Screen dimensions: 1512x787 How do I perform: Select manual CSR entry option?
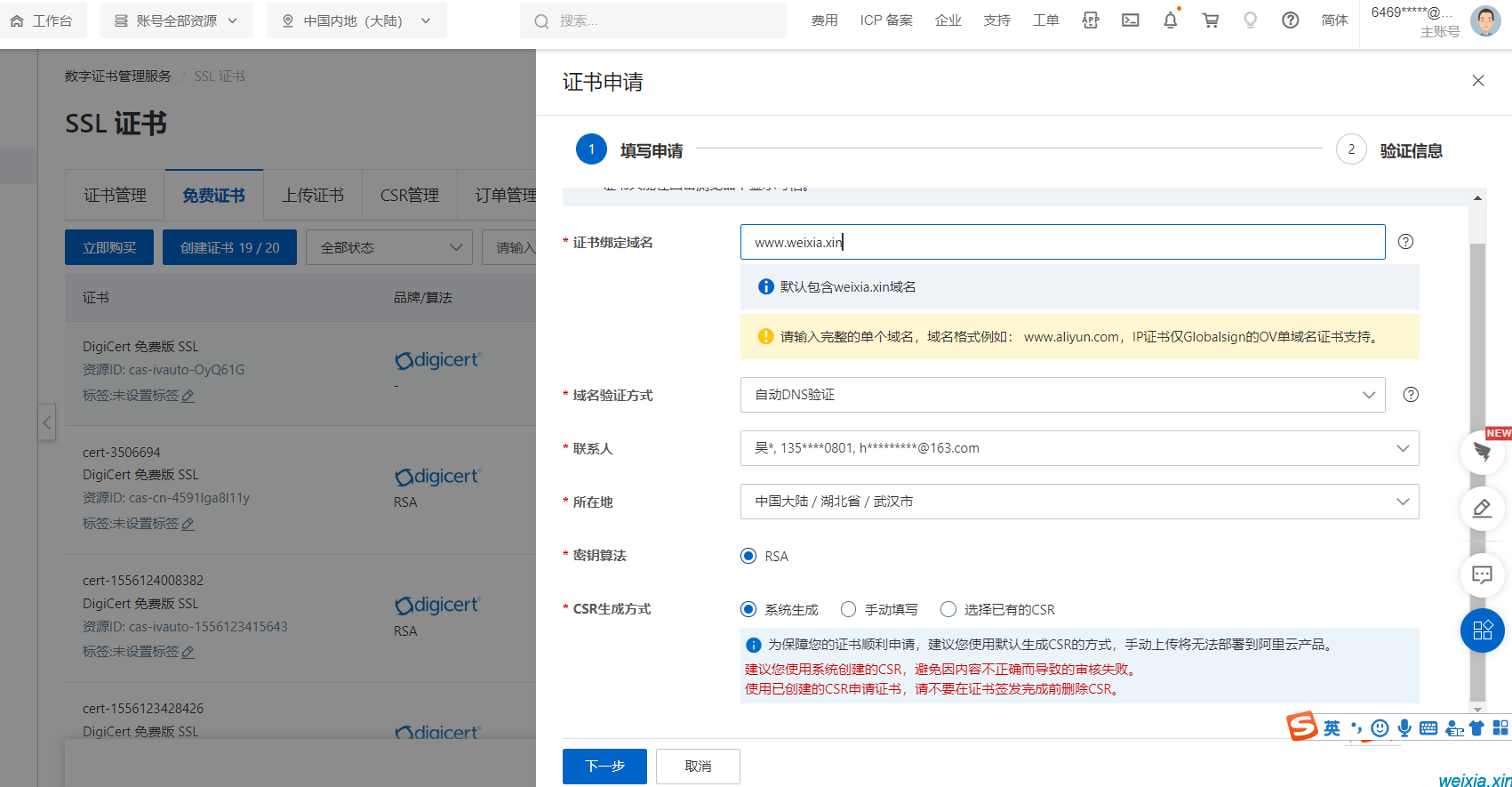pos(848,609)
